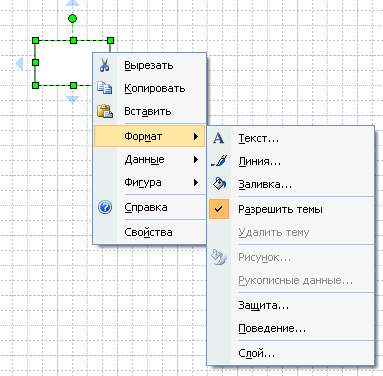
Task: Click the bottom AutoConnect blue arrow
Action: pyautogui.click(x=73, y=99)
